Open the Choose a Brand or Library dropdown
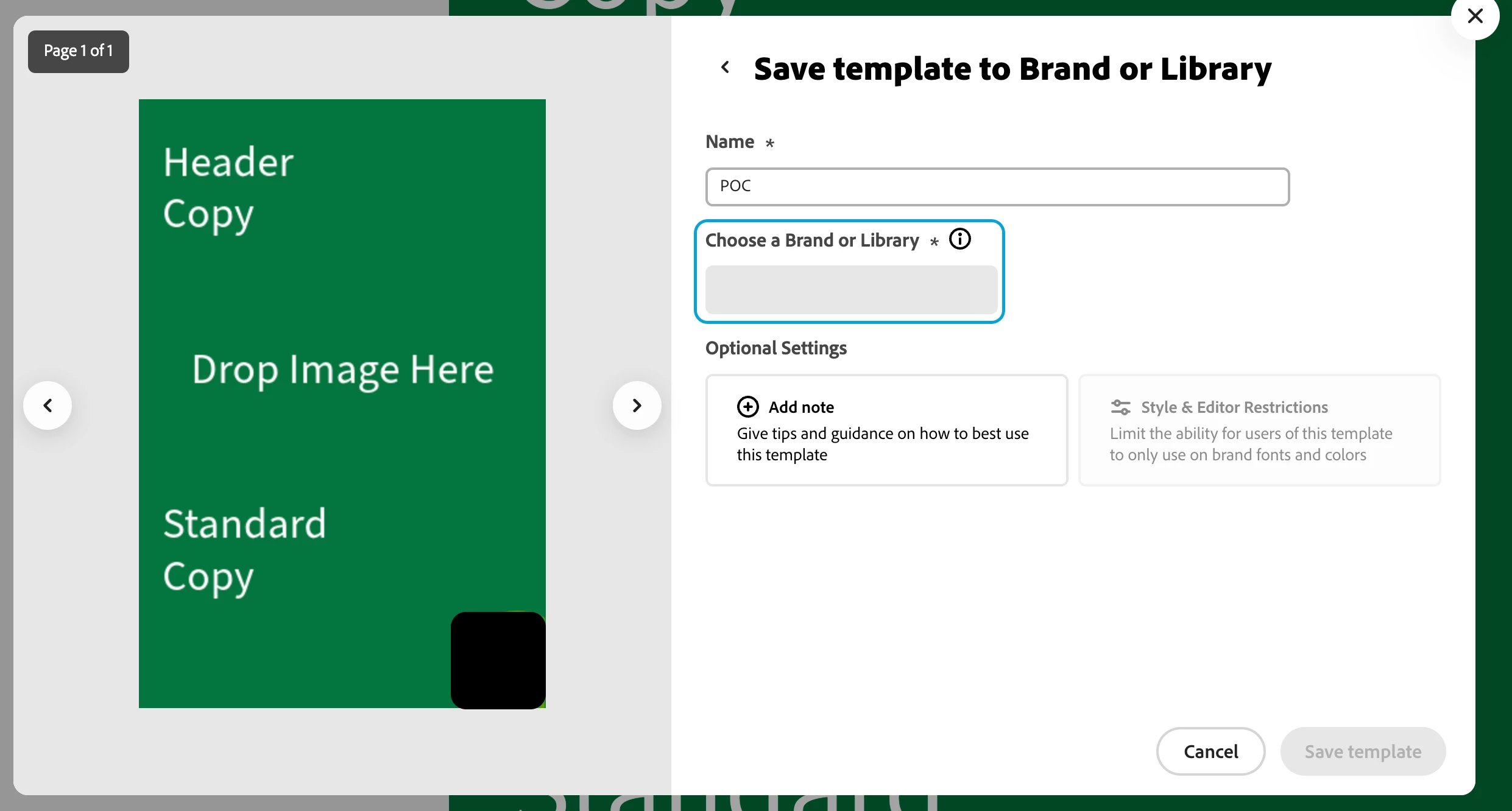Image resolution: width=1512 pixels, height=811 pixels. pos(851,290)
